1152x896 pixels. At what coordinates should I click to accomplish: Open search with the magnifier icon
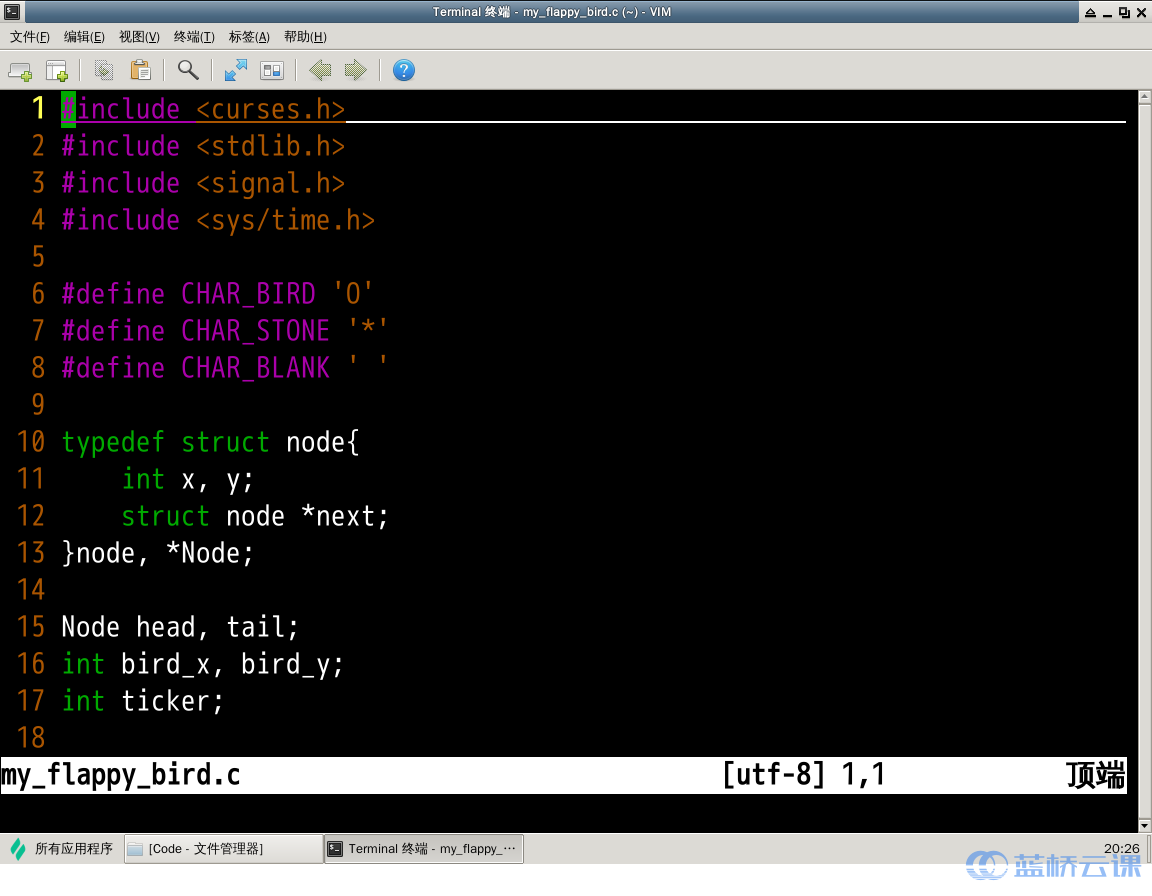coord(188,70)
